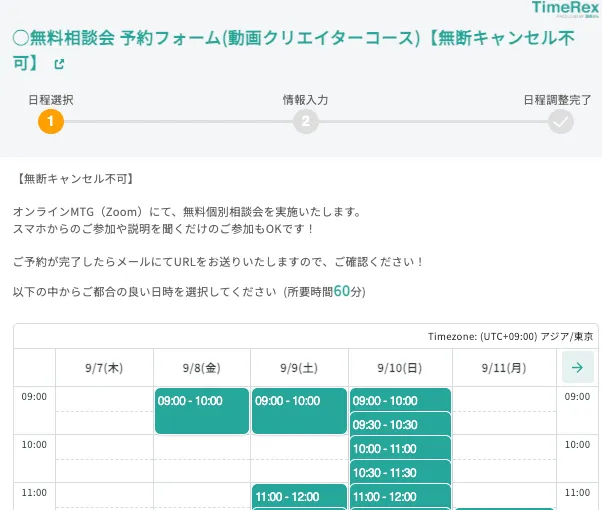
Task: Open the external link icon beside the title
Action: 59,65
